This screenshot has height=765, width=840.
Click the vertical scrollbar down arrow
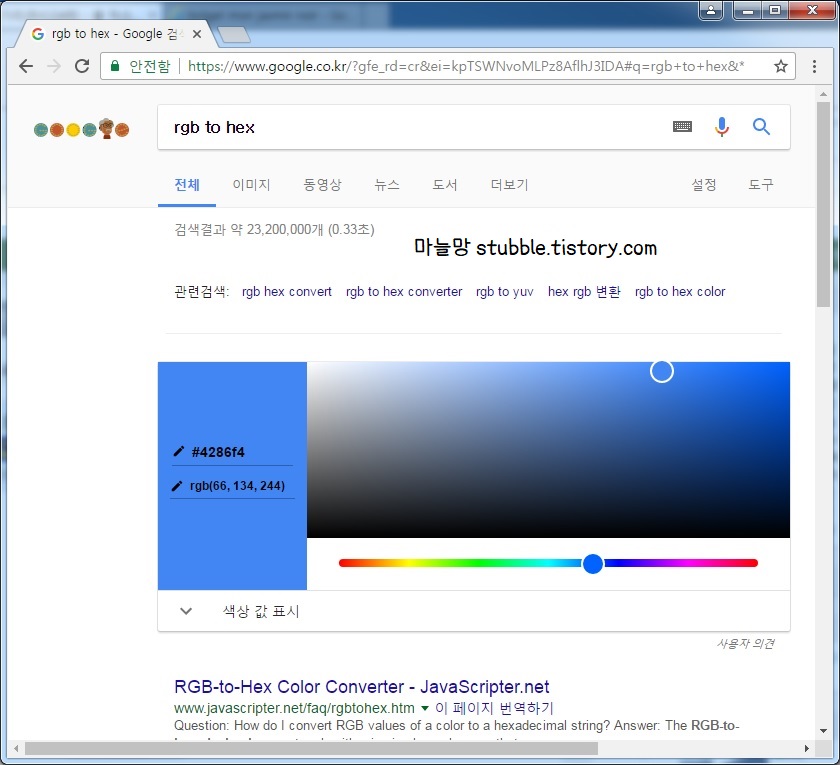[x=823, y=731]
